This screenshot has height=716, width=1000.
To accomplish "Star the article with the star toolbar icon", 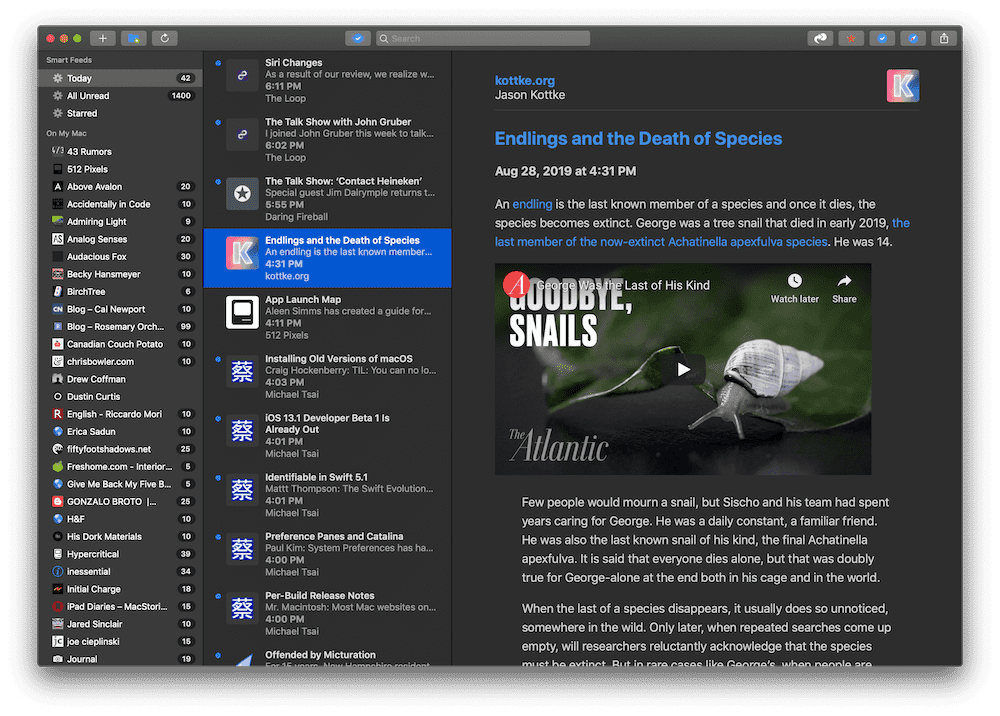I will point(851,38).
